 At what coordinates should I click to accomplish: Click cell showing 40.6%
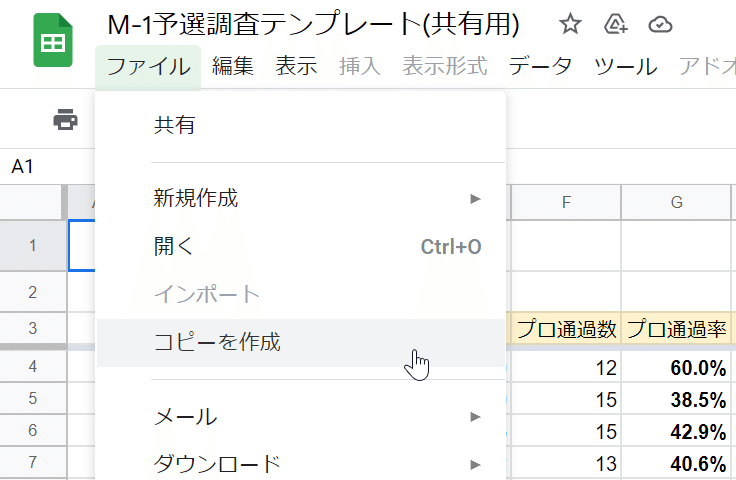click(x=676, y=463)
